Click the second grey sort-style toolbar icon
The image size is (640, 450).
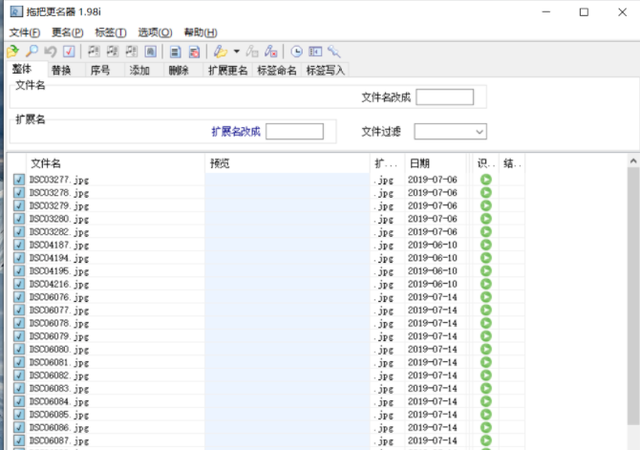[x=112, y=51]
